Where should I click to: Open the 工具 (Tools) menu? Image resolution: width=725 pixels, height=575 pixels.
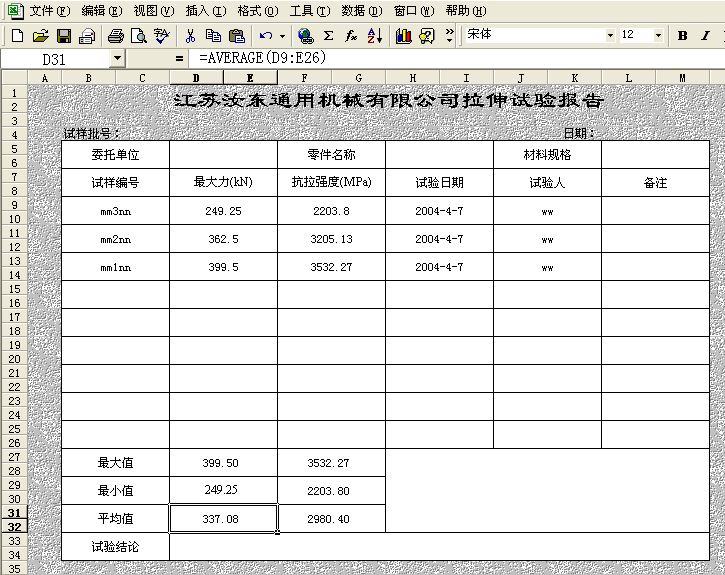310,11
